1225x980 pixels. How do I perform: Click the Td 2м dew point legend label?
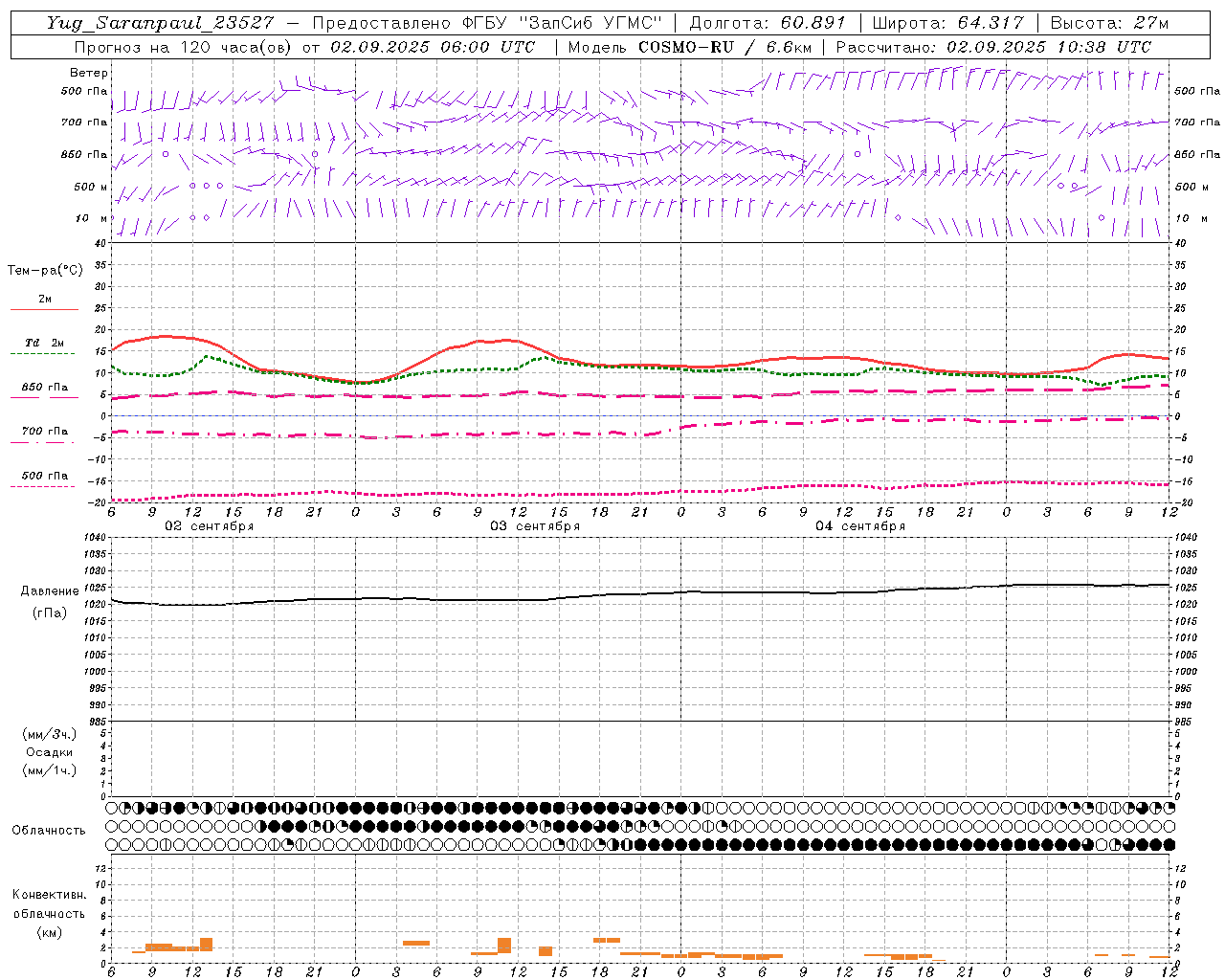[x=45, y=343]
